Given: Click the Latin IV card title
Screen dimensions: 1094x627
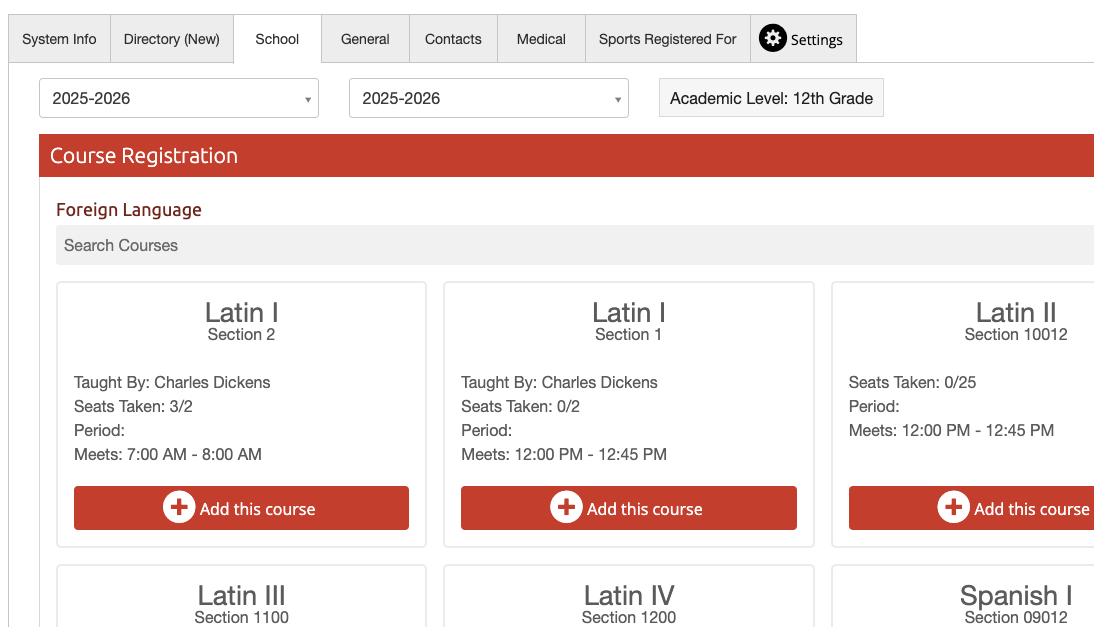Looking at the screenshot, I should 629,596.
